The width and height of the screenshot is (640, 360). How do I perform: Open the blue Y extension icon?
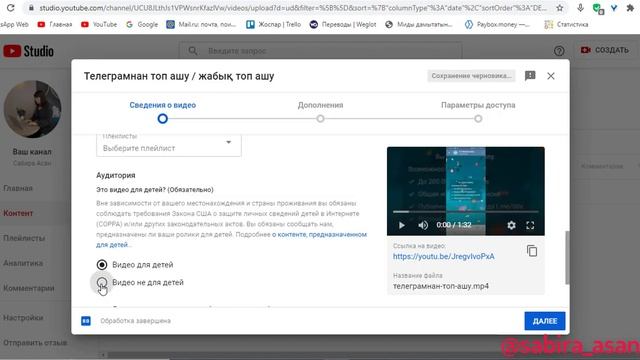[614, 8]
